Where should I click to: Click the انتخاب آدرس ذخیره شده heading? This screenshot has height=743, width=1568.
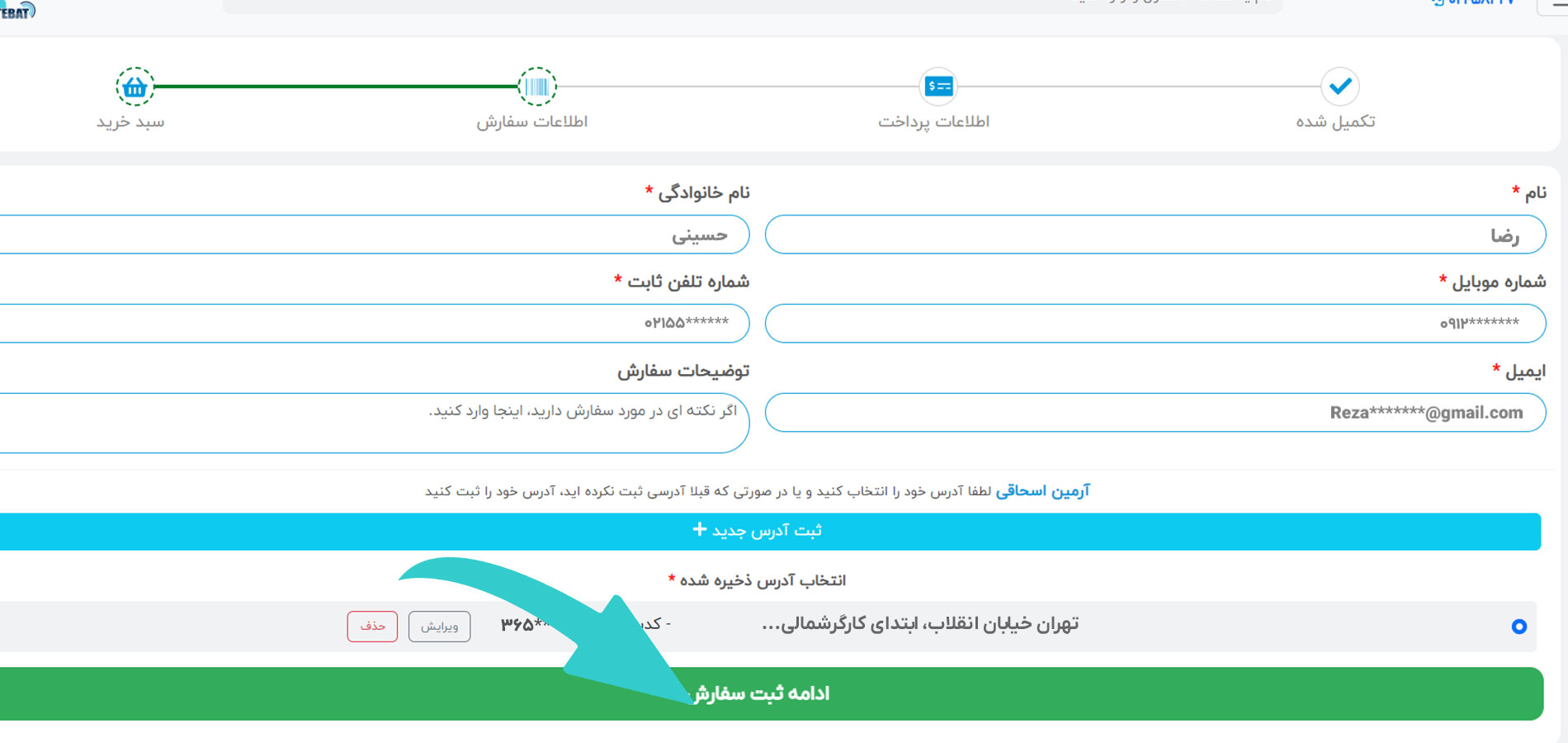(763, 580)
